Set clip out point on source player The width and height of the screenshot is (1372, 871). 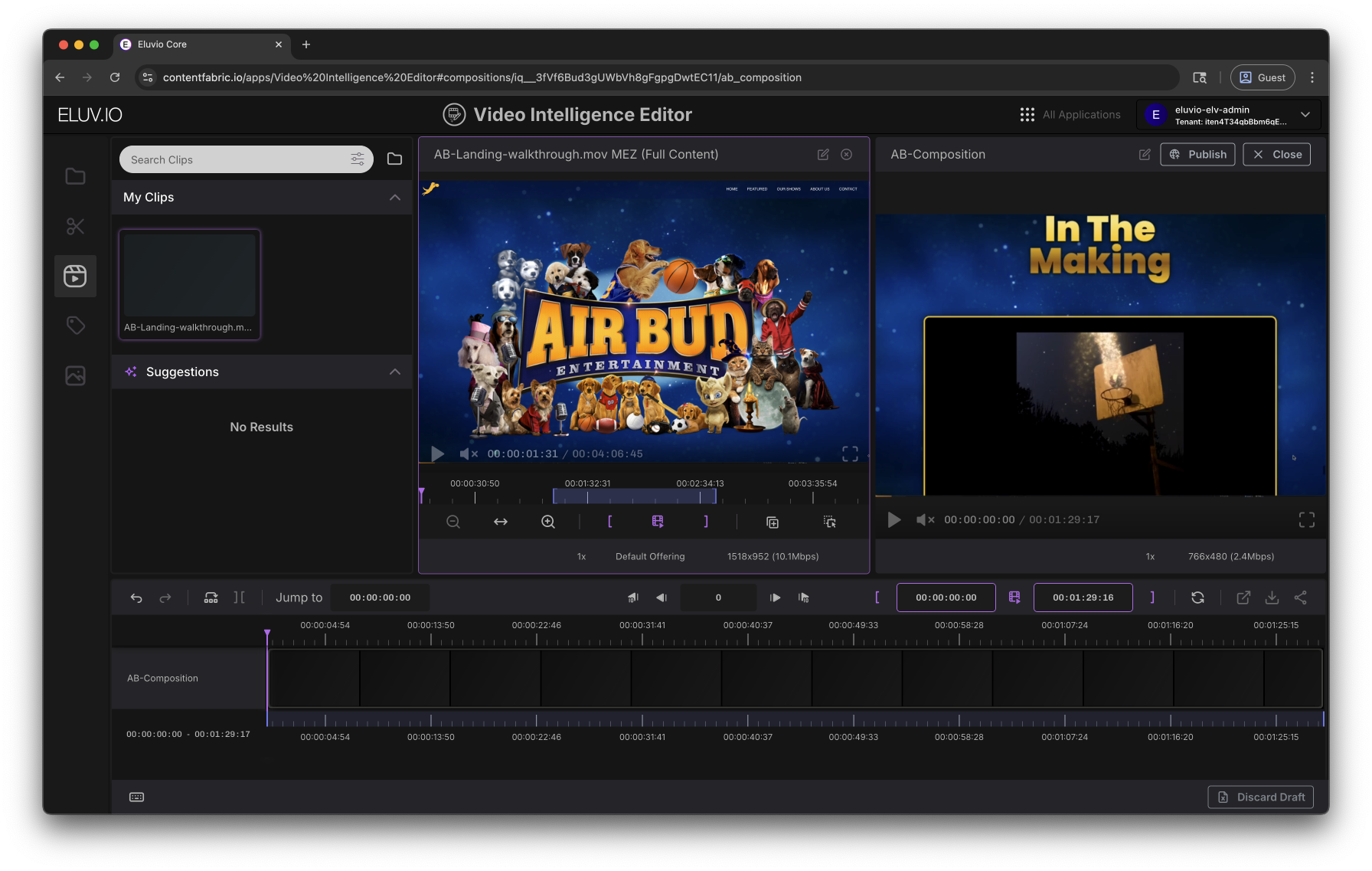point(706,522)
